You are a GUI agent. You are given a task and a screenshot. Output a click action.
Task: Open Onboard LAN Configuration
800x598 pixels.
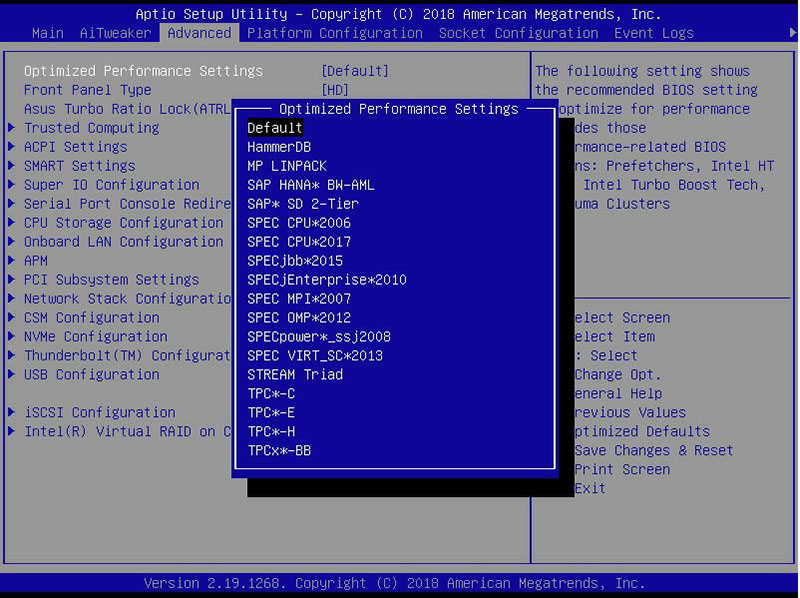point(123,242)
